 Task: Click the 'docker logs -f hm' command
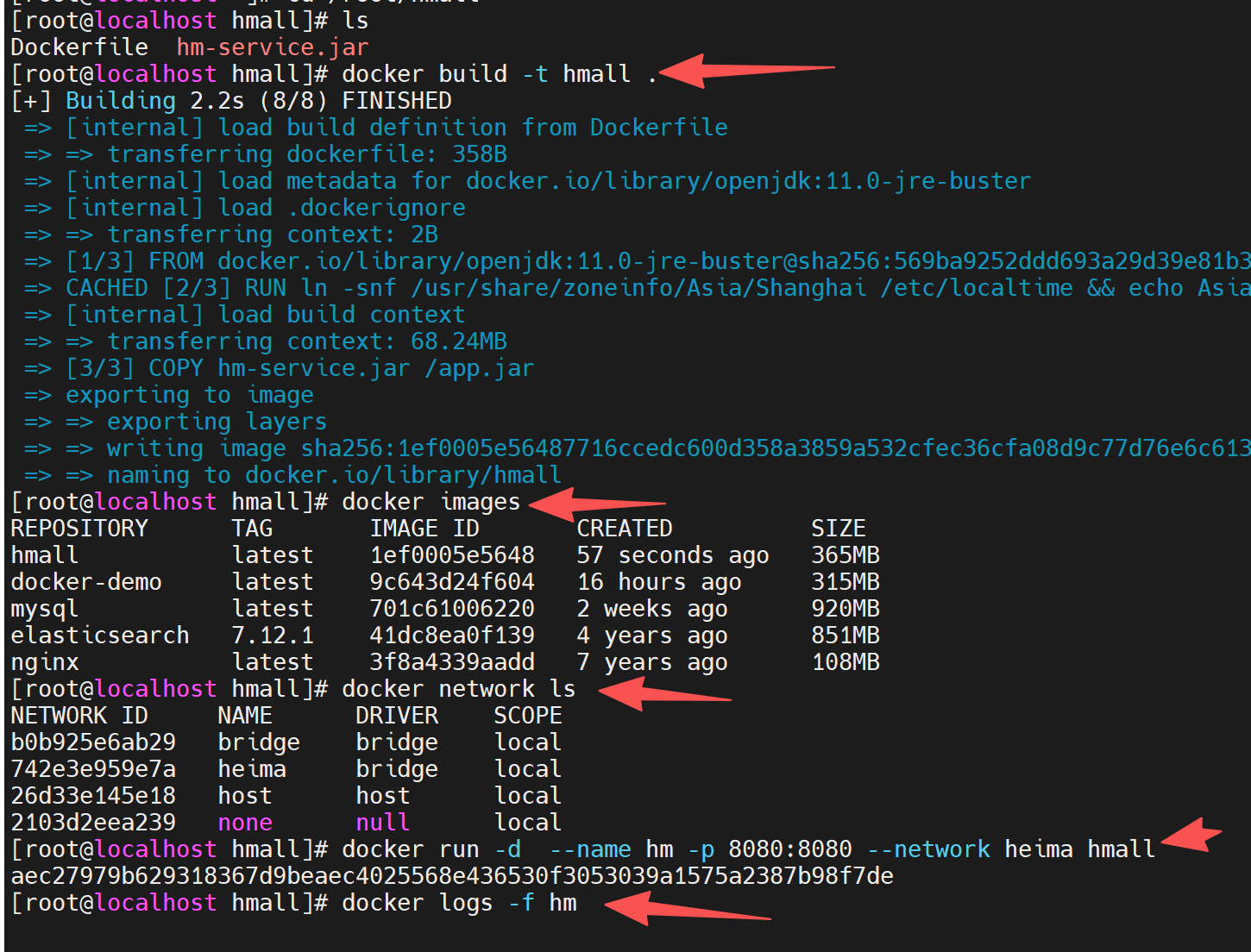(x=459, y=903)
